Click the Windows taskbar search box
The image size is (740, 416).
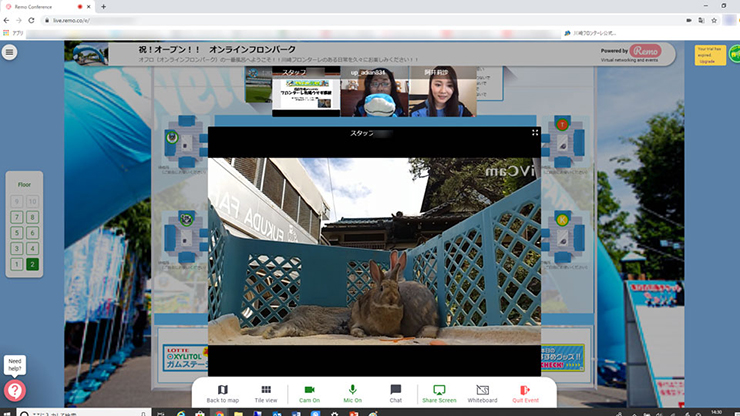(84, 414)
